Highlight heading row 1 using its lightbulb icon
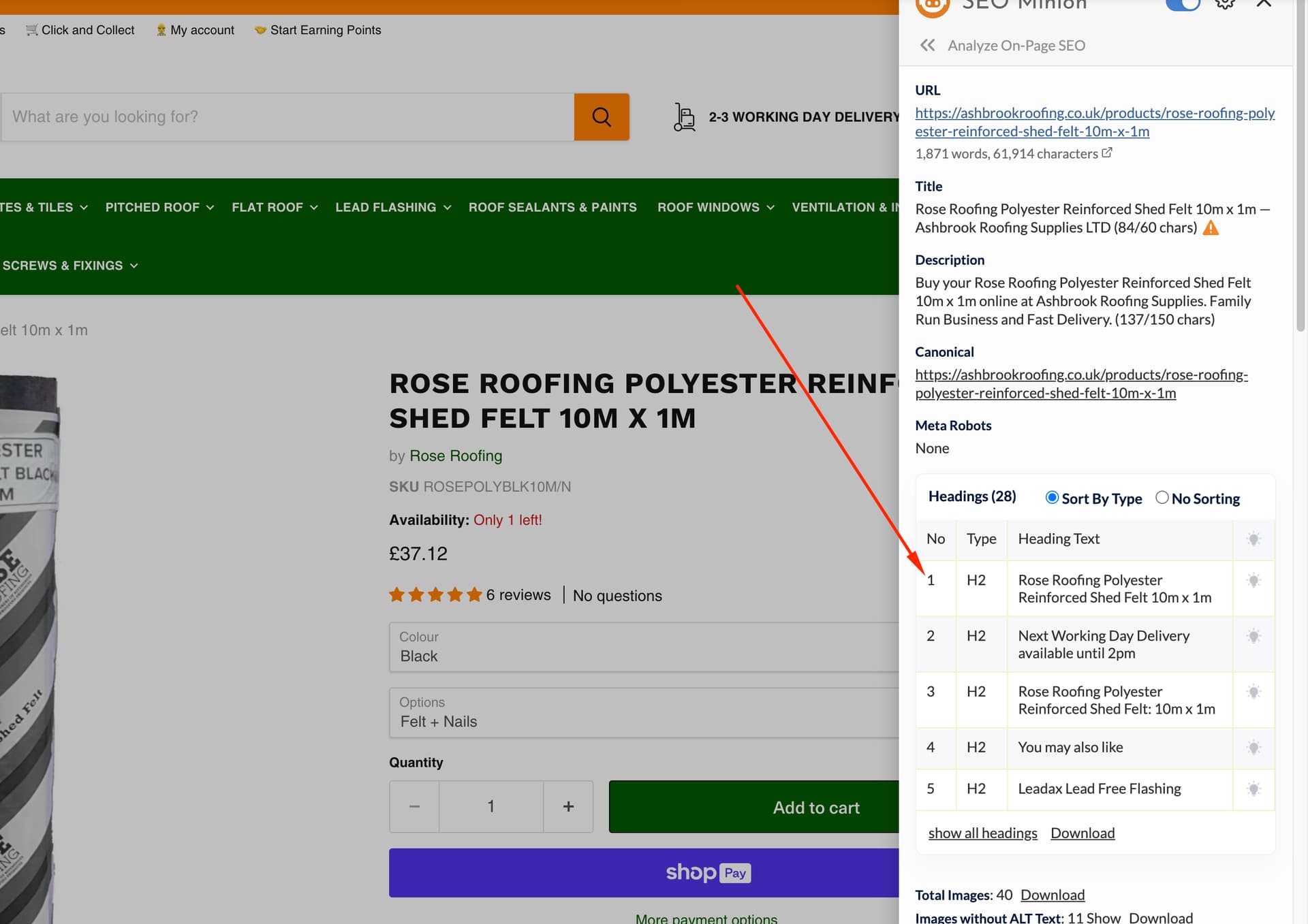The width and height of the screenshot is (1308, 924). click(x=1253, y=581)
